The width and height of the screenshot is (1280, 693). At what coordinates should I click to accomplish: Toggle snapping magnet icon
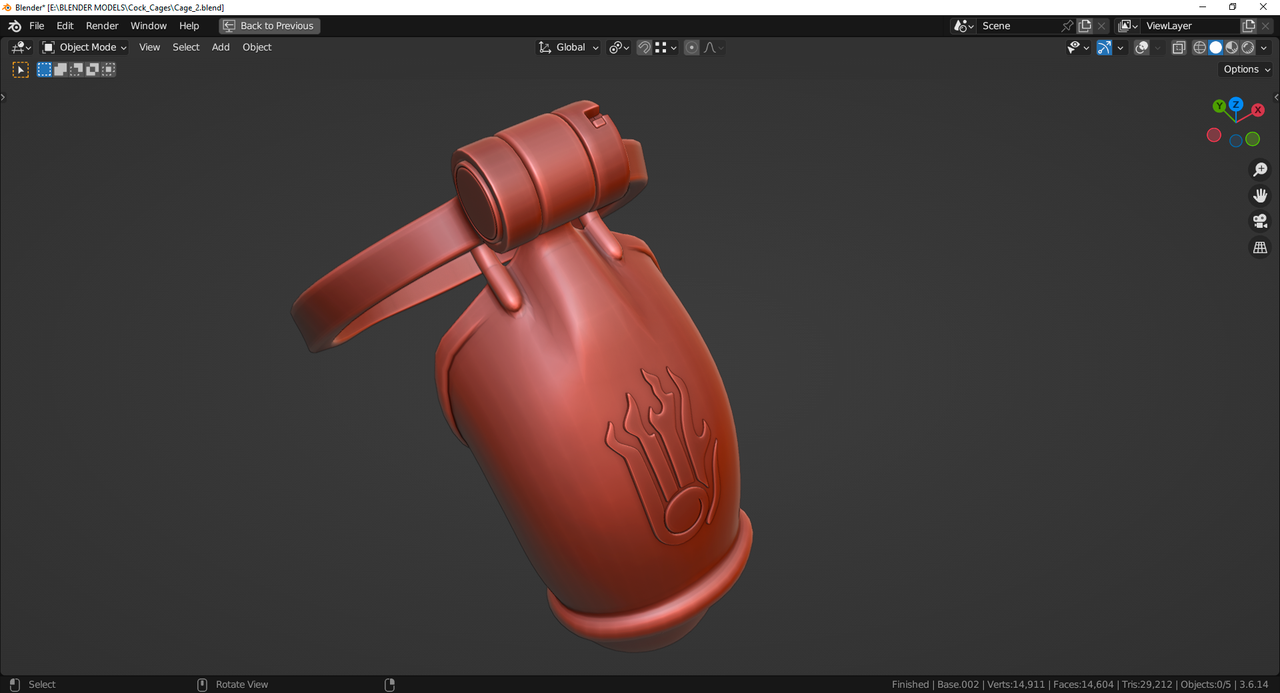[x=644, y=47]
